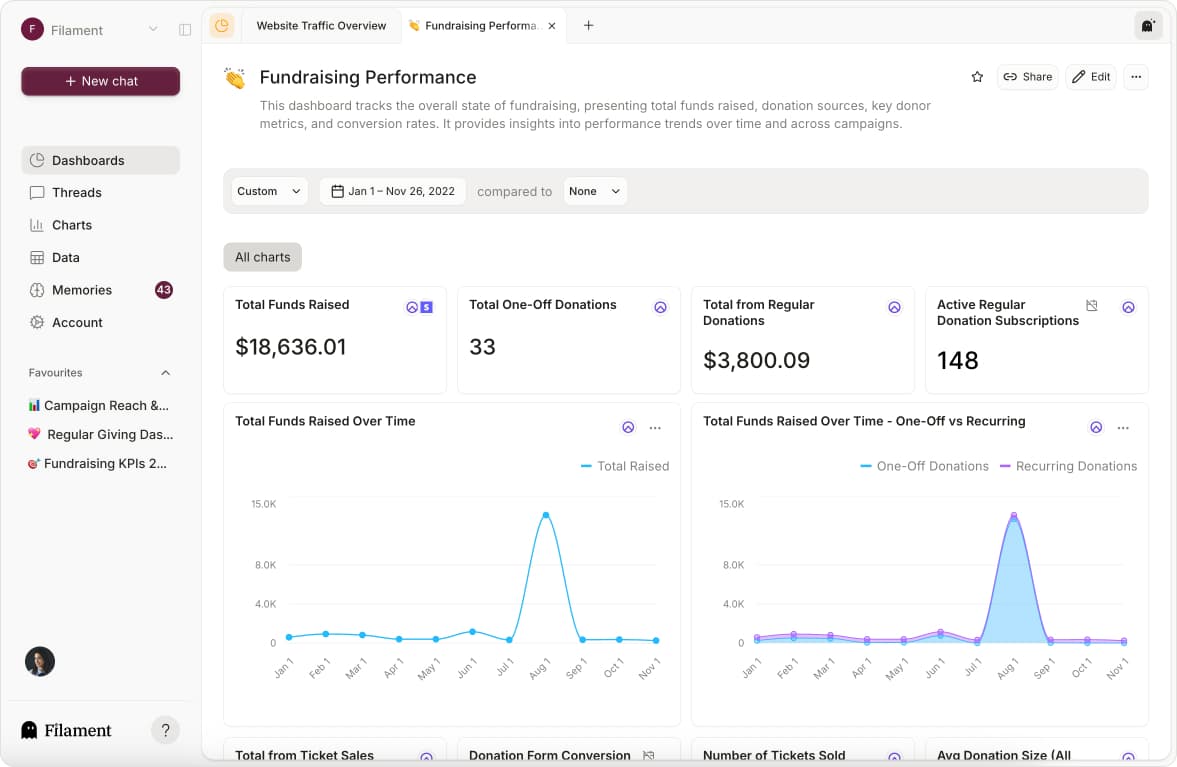Toggle the Total Raised legend entry
The image size is (1177, 767).
[x=625, y=466]
